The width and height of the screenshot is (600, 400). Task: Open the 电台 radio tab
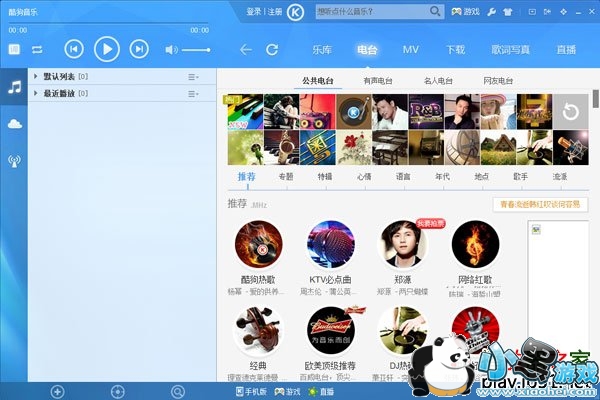click(367, 50)
